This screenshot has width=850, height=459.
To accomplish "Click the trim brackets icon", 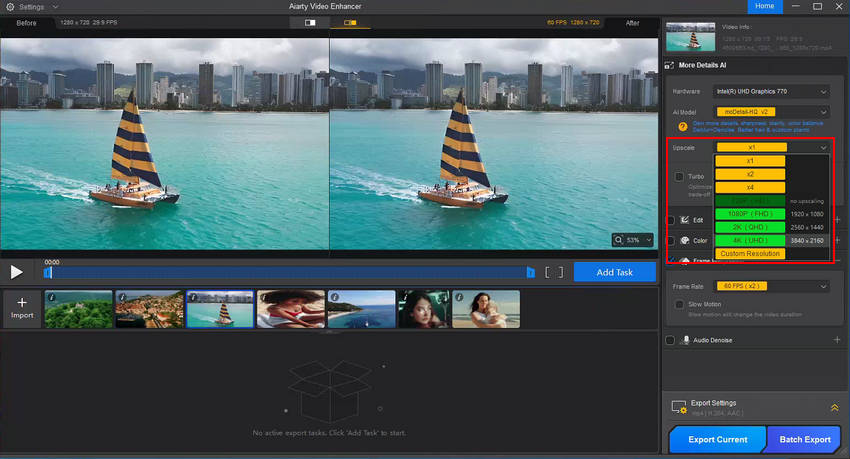I will click(554, 272).
